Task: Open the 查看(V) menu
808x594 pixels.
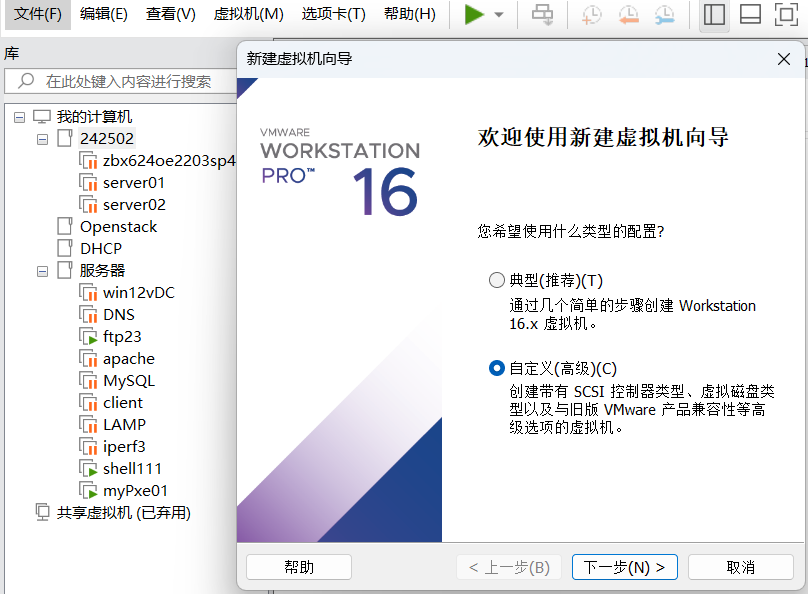Action: [x=171, y=14]
